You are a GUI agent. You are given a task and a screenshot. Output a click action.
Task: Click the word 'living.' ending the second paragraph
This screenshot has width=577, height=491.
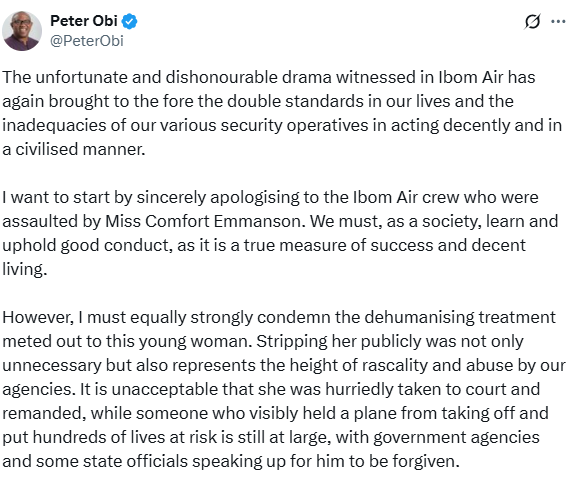coord(25,269)
